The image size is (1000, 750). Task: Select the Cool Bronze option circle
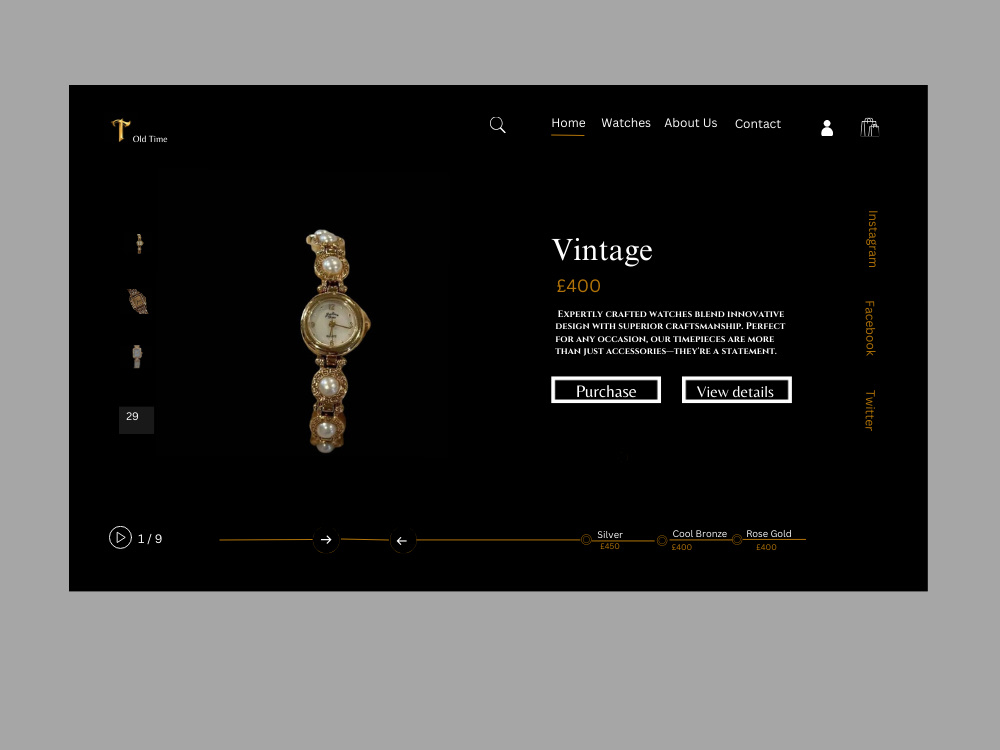pos(662,540)
